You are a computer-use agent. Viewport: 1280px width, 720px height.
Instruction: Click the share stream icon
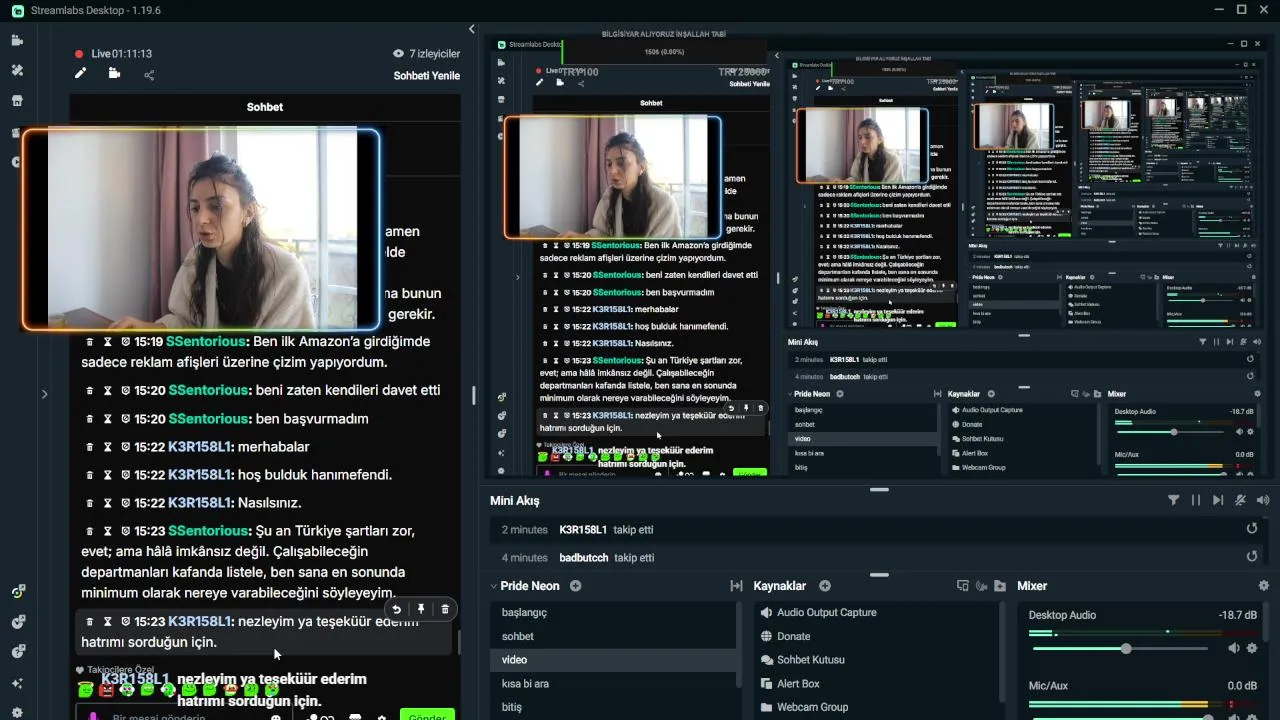(x=149, y=74)
